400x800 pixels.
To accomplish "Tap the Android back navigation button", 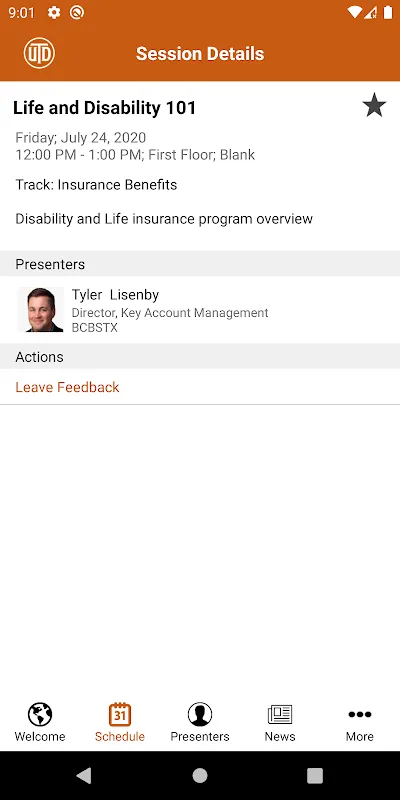I will click(84, 776).
